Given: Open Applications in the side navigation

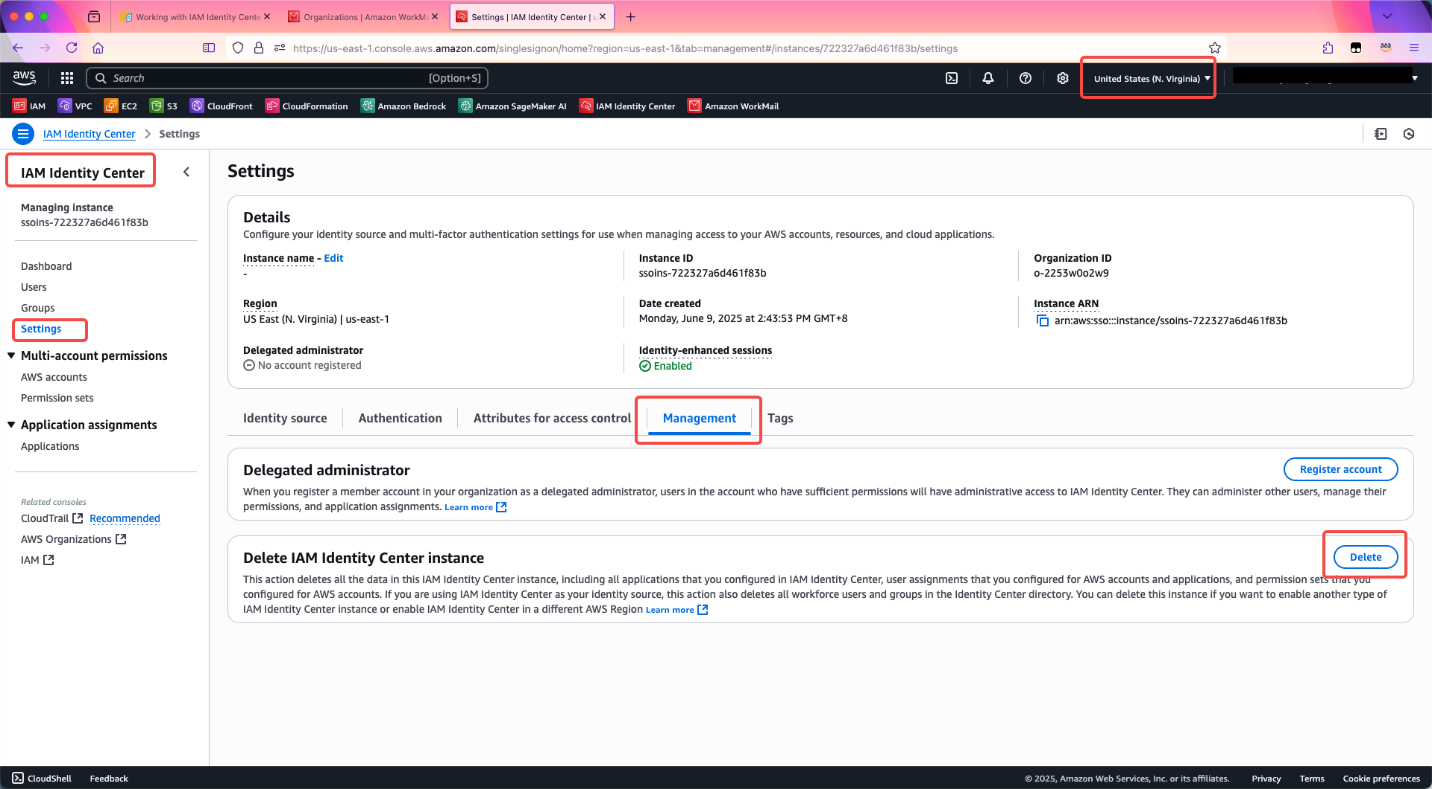Looking at the screenshot, I should click(x=50, y=446).
